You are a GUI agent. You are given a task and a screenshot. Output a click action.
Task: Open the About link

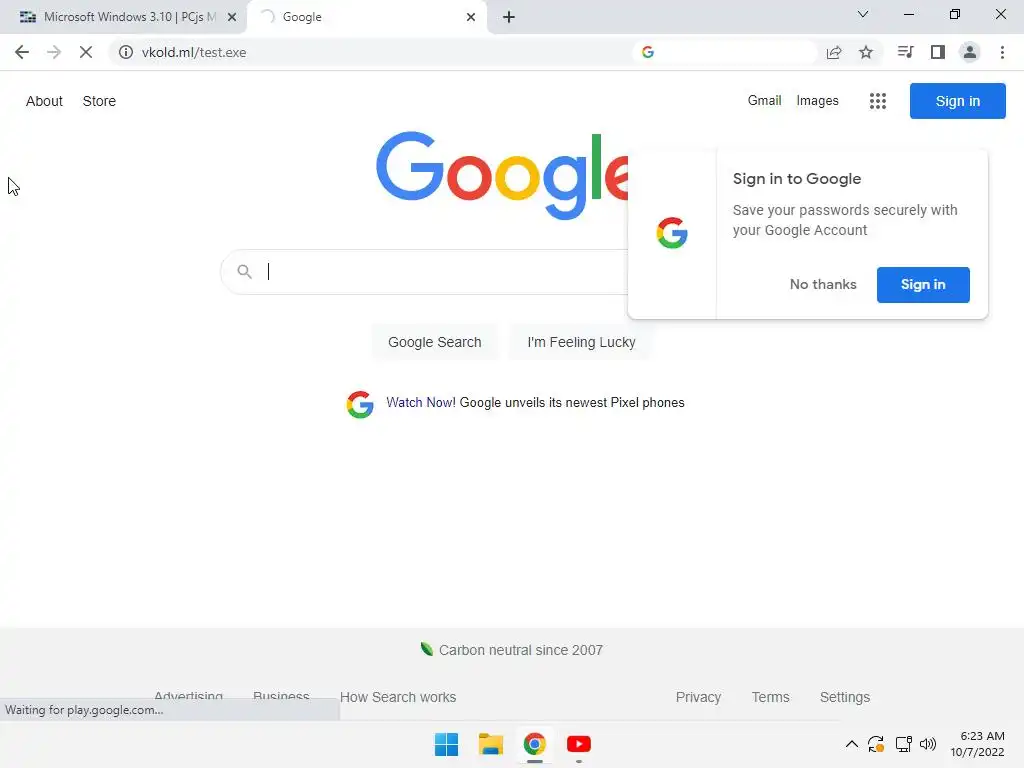coord(44,101)
